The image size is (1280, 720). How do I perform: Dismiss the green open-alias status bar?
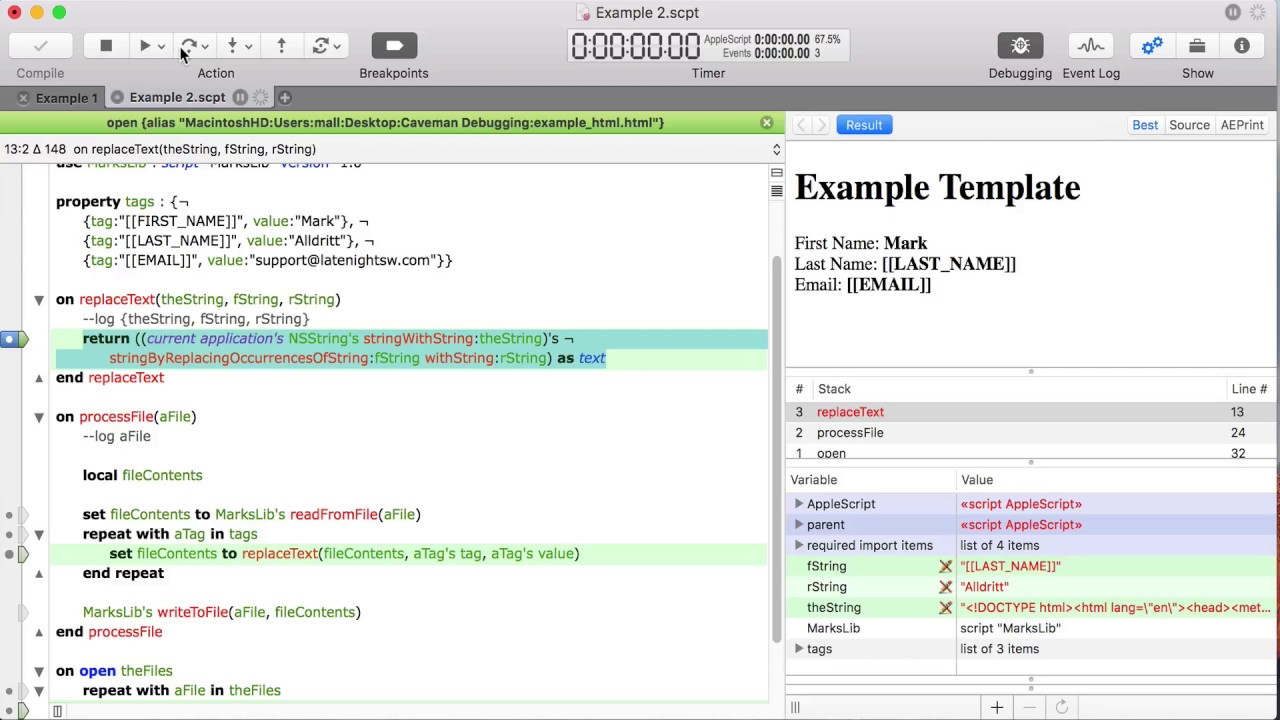767,123
